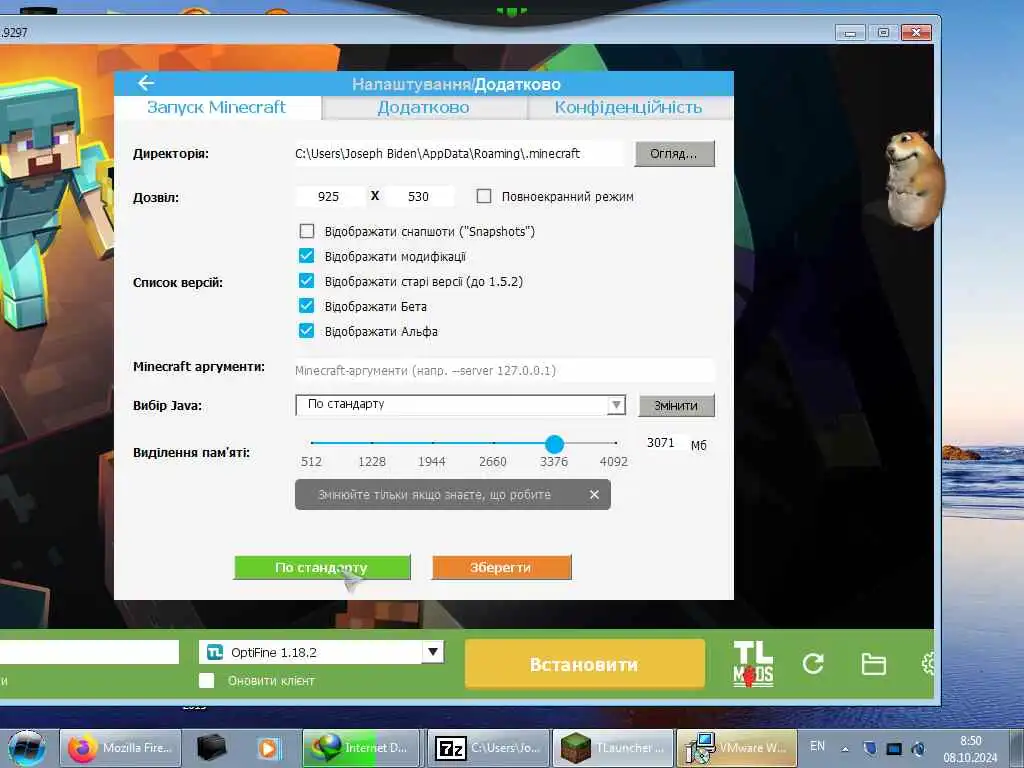Click the memory allocation slider handle

click(x=554, y=444)
